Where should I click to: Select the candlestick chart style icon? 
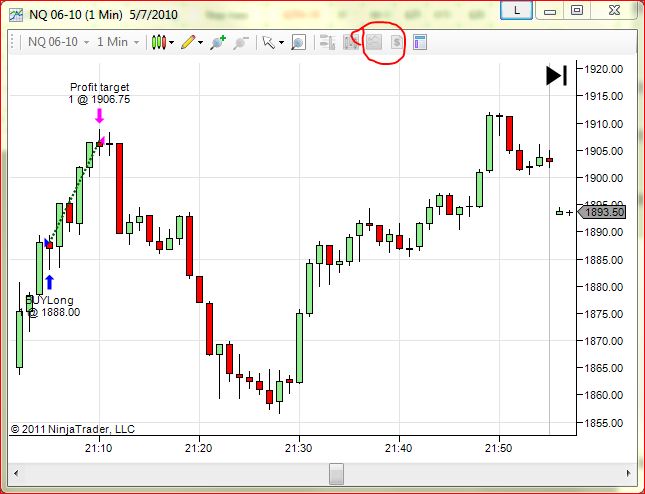[159, 42]
